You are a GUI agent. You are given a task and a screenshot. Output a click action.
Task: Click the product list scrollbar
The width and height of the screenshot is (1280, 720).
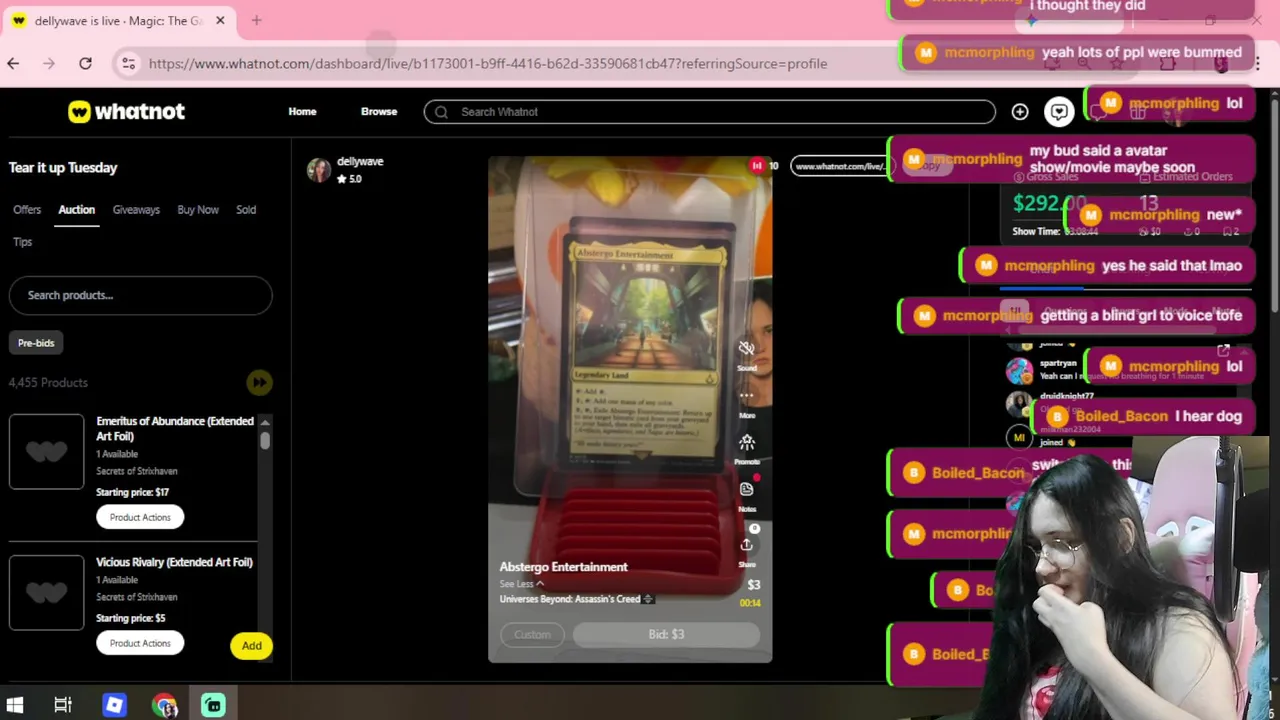265,439
